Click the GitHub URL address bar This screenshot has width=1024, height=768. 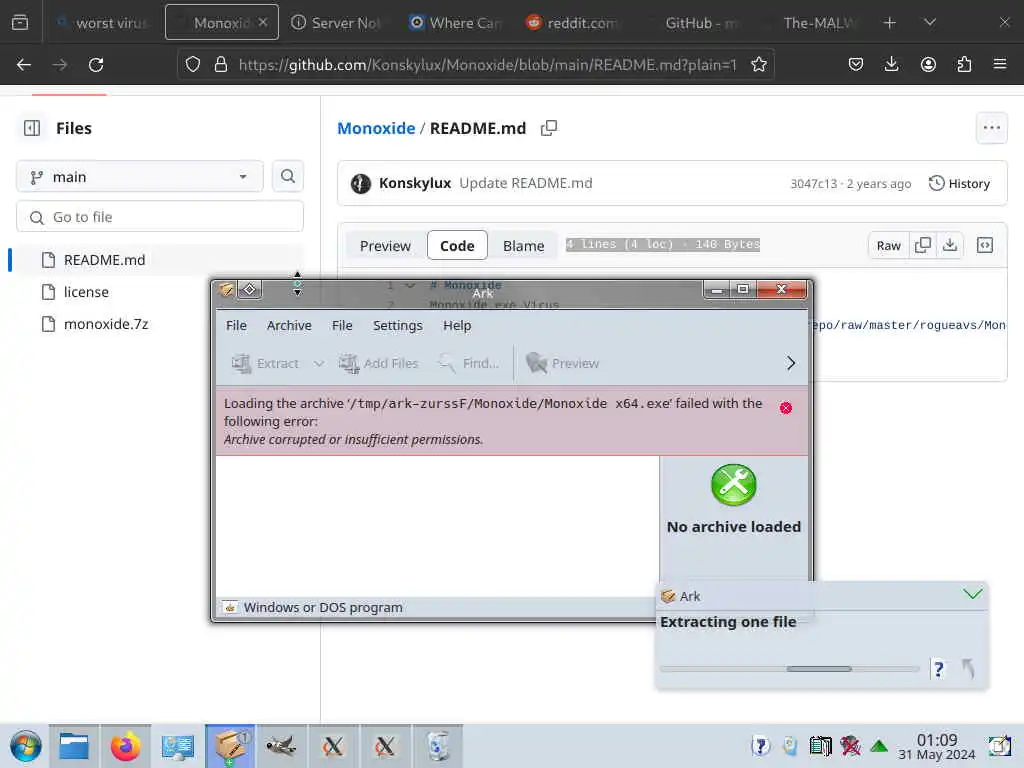point(487,65)
